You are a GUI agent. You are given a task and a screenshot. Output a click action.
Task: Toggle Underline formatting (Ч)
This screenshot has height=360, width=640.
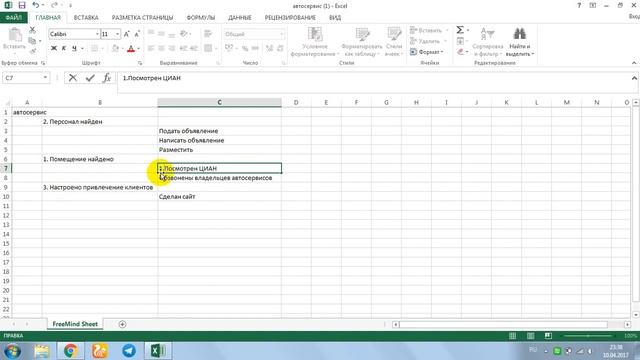[x=74, y=48]
